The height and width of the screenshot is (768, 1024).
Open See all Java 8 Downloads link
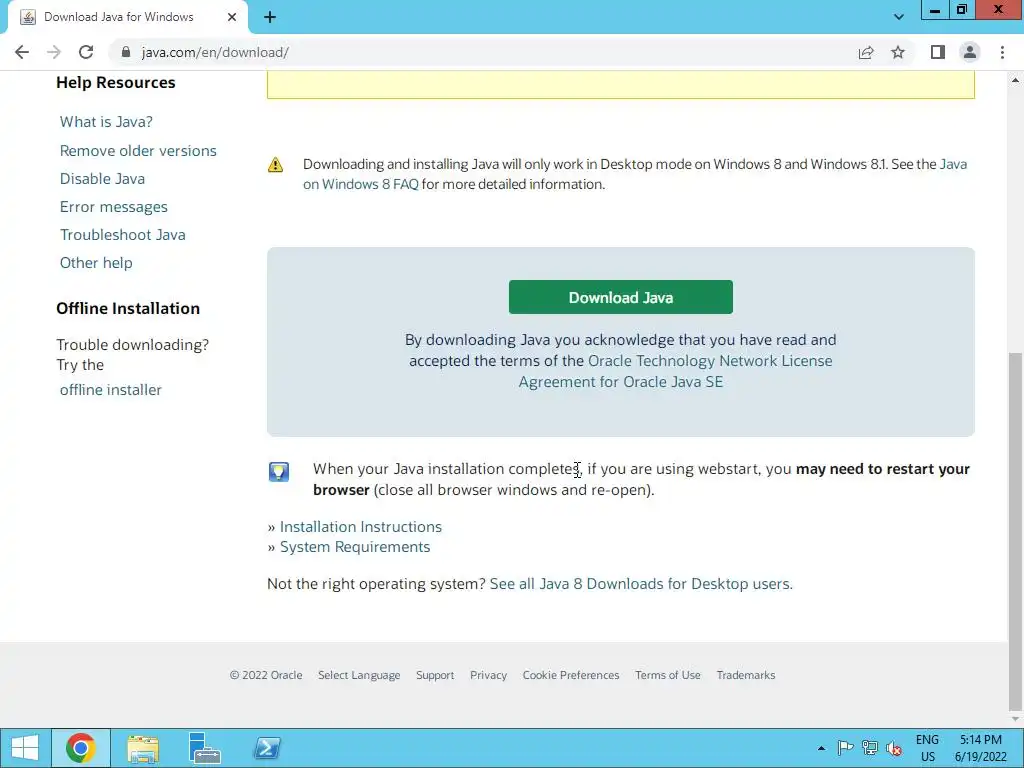[x=641, y=584]
